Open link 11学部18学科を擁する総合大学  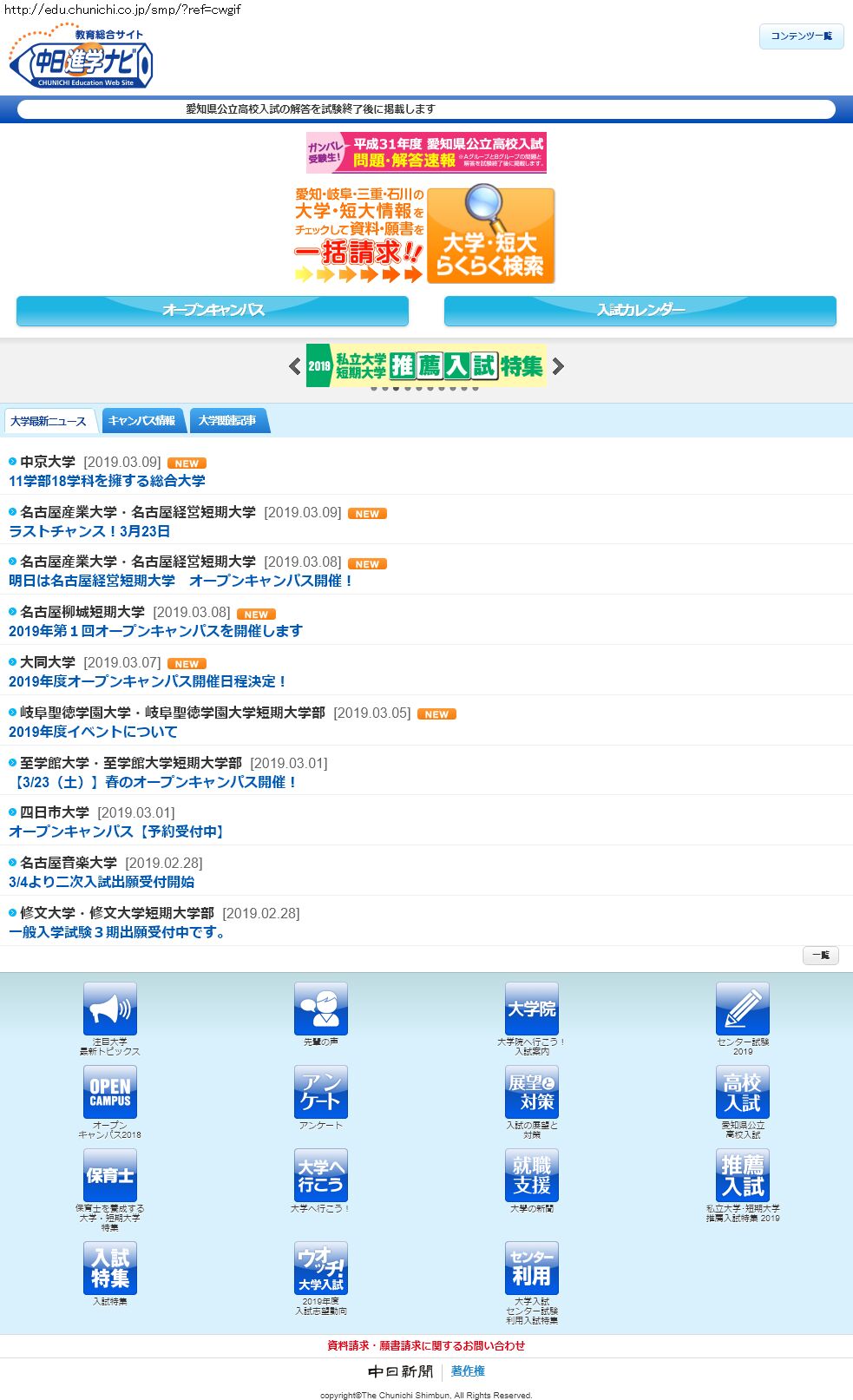(107, 481)
